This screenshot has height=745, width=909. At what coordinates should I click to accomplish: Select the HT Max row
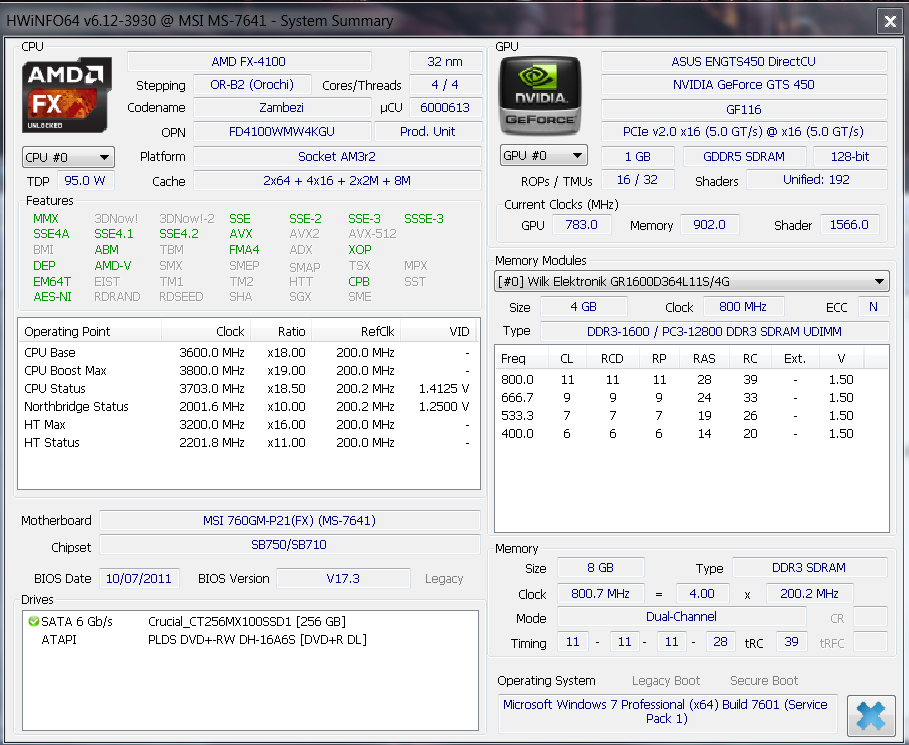point(248,424)
